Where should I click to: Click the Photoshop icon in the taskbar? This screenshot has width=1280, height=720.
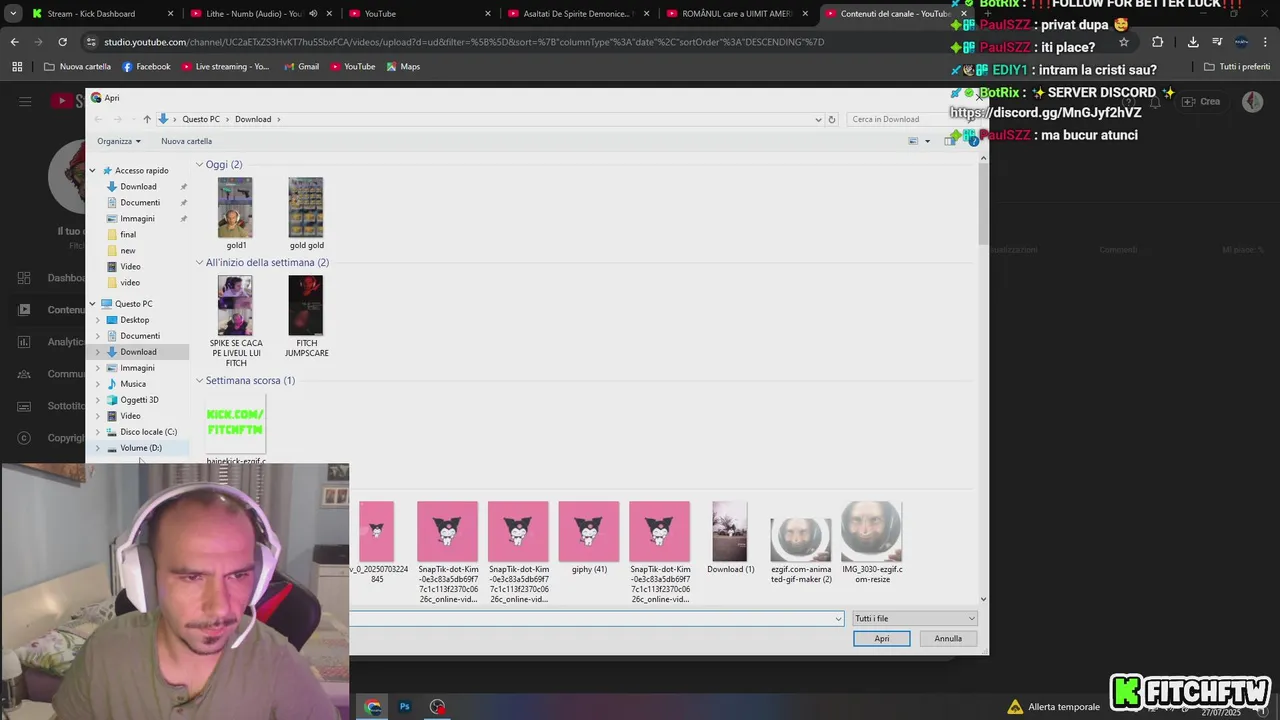tap(405, 707)
